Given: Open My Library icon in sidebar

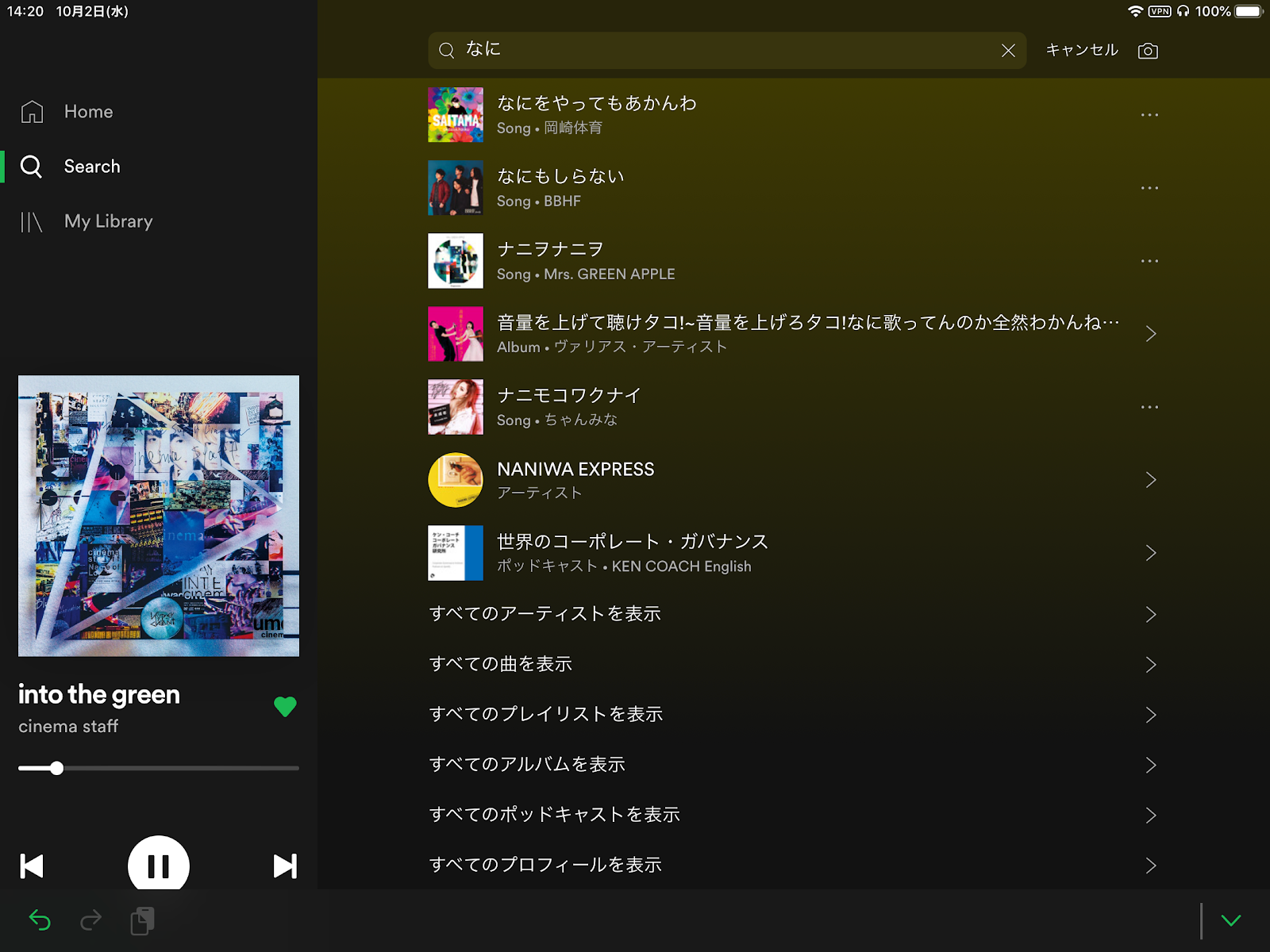Looking at the screenshot, I should click(x=31, y=221).
